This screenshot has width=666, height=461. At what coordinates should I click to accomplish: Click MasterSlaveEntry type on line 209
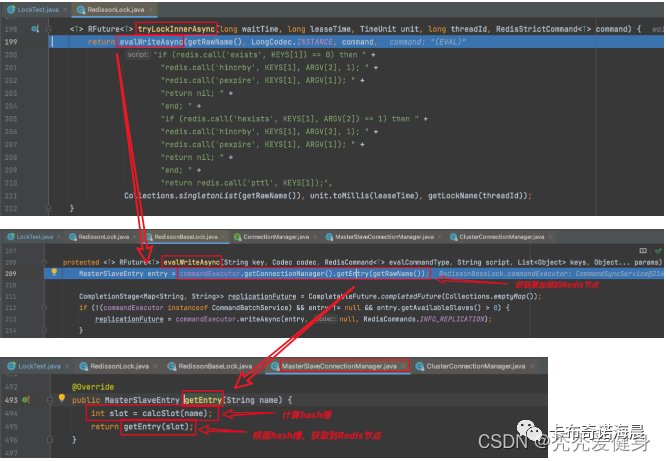pyautogui.click(x=111, y=274)
